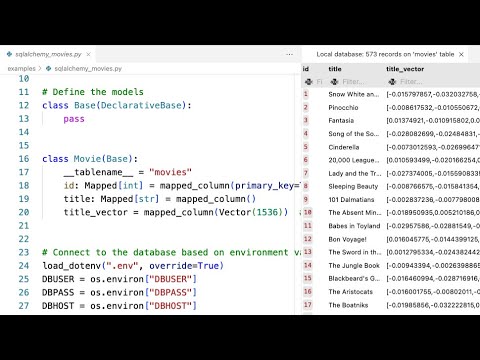Select the Local database 573 records tab
The image size is (480, 360).
[385, 54]
